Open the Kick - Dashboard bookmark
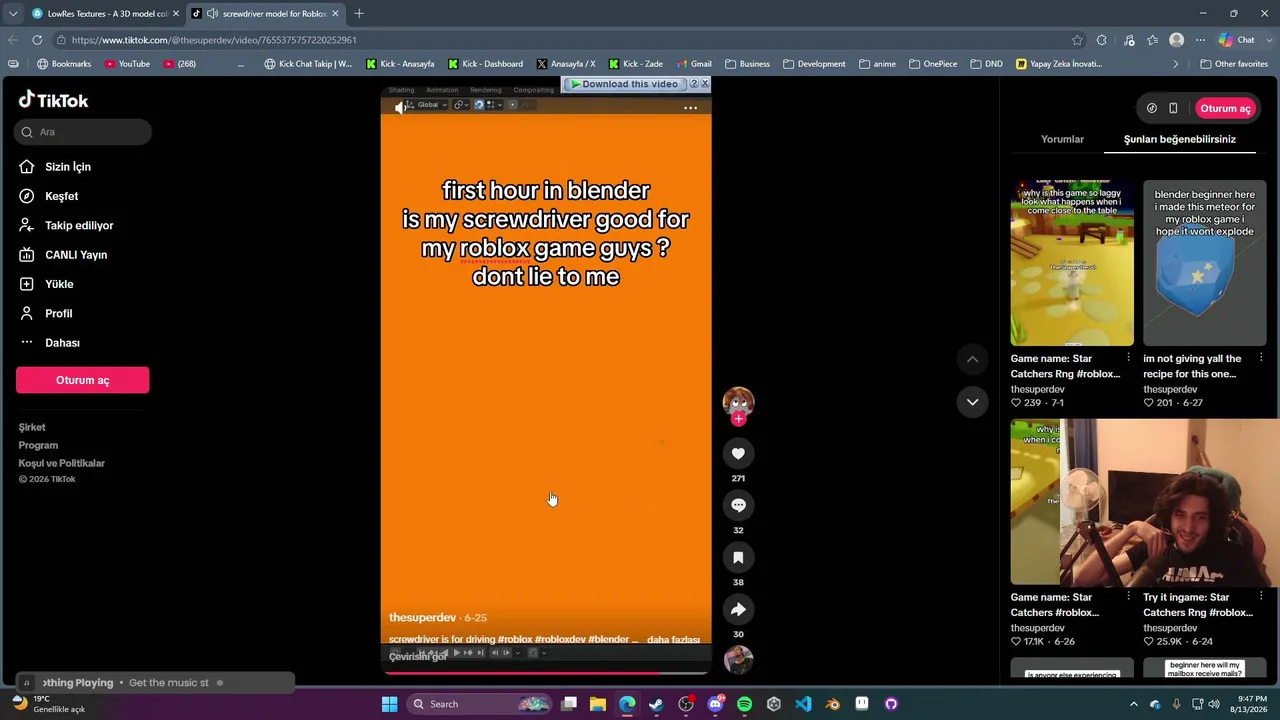1280x720 pixels. click(485, 64)
